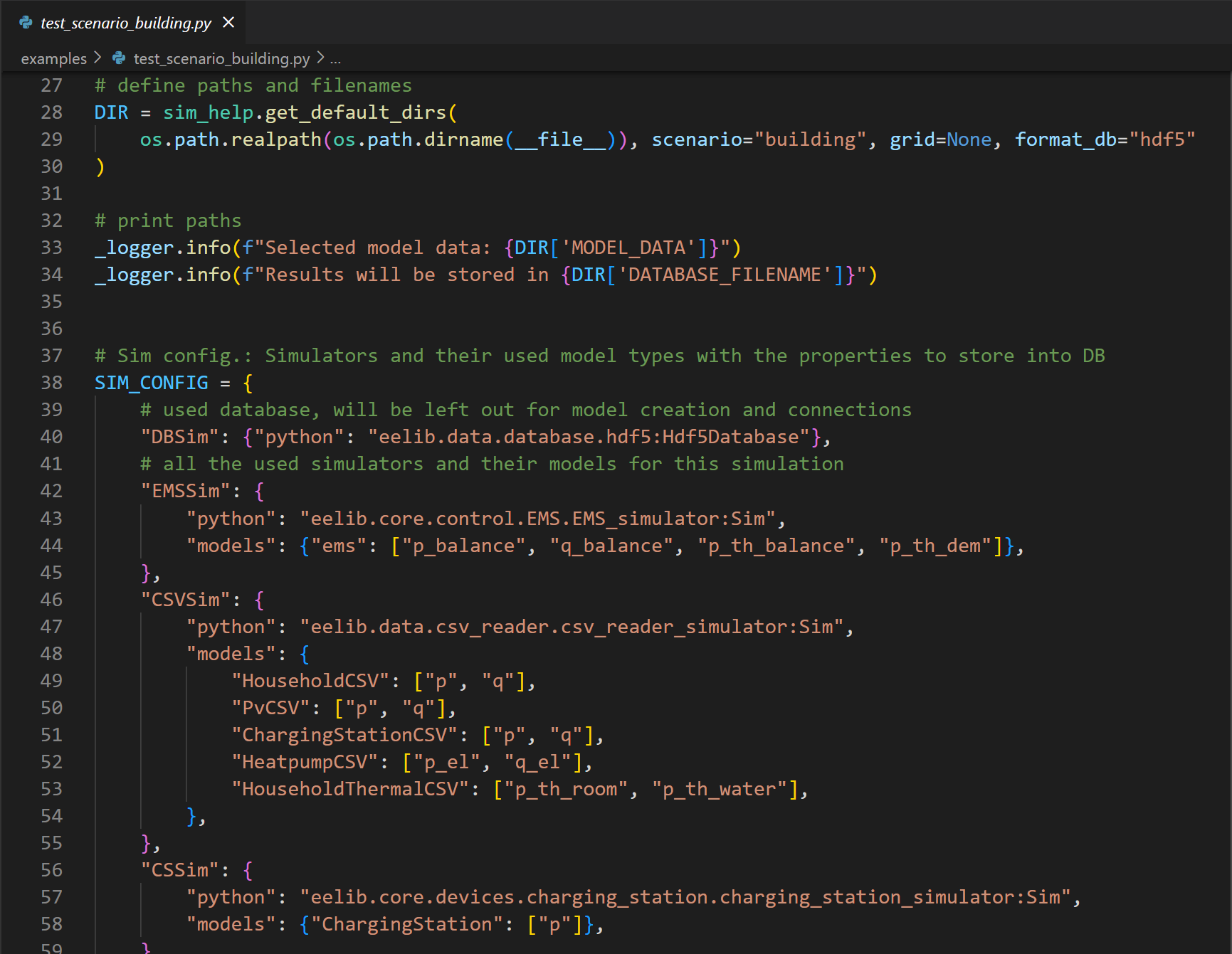Viewport: 1232px width, 954px height.
Task: Click the "HouseholdCSV" key
Action: tap(310, 681)
